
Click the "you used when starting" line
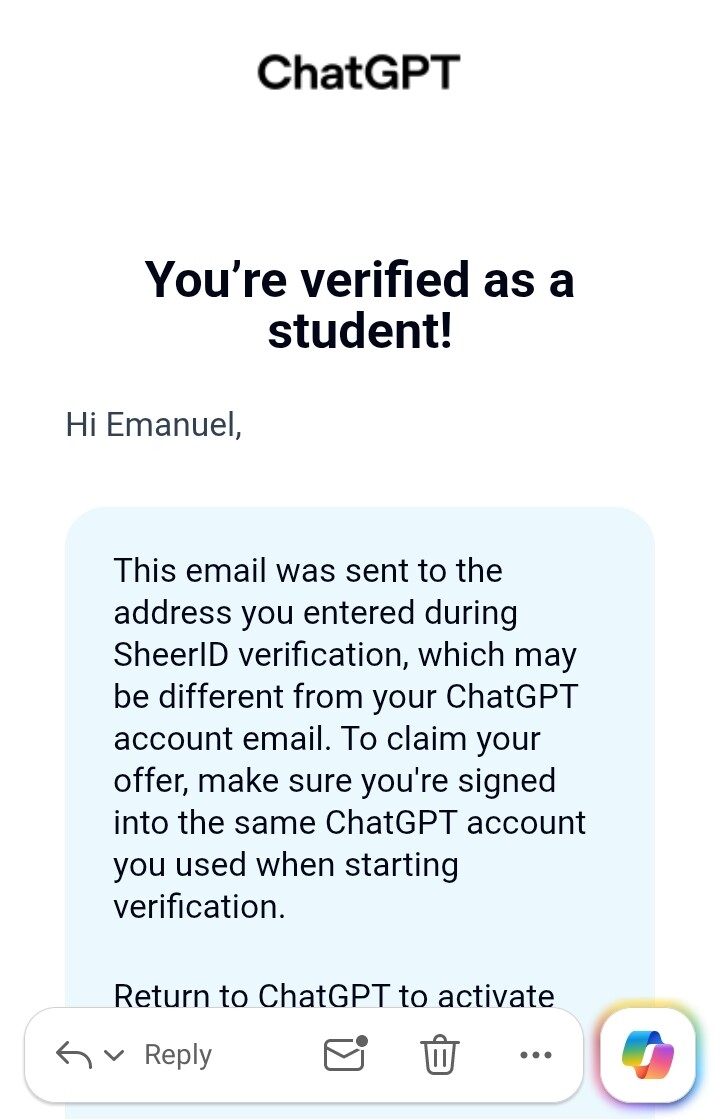(286, 865)
